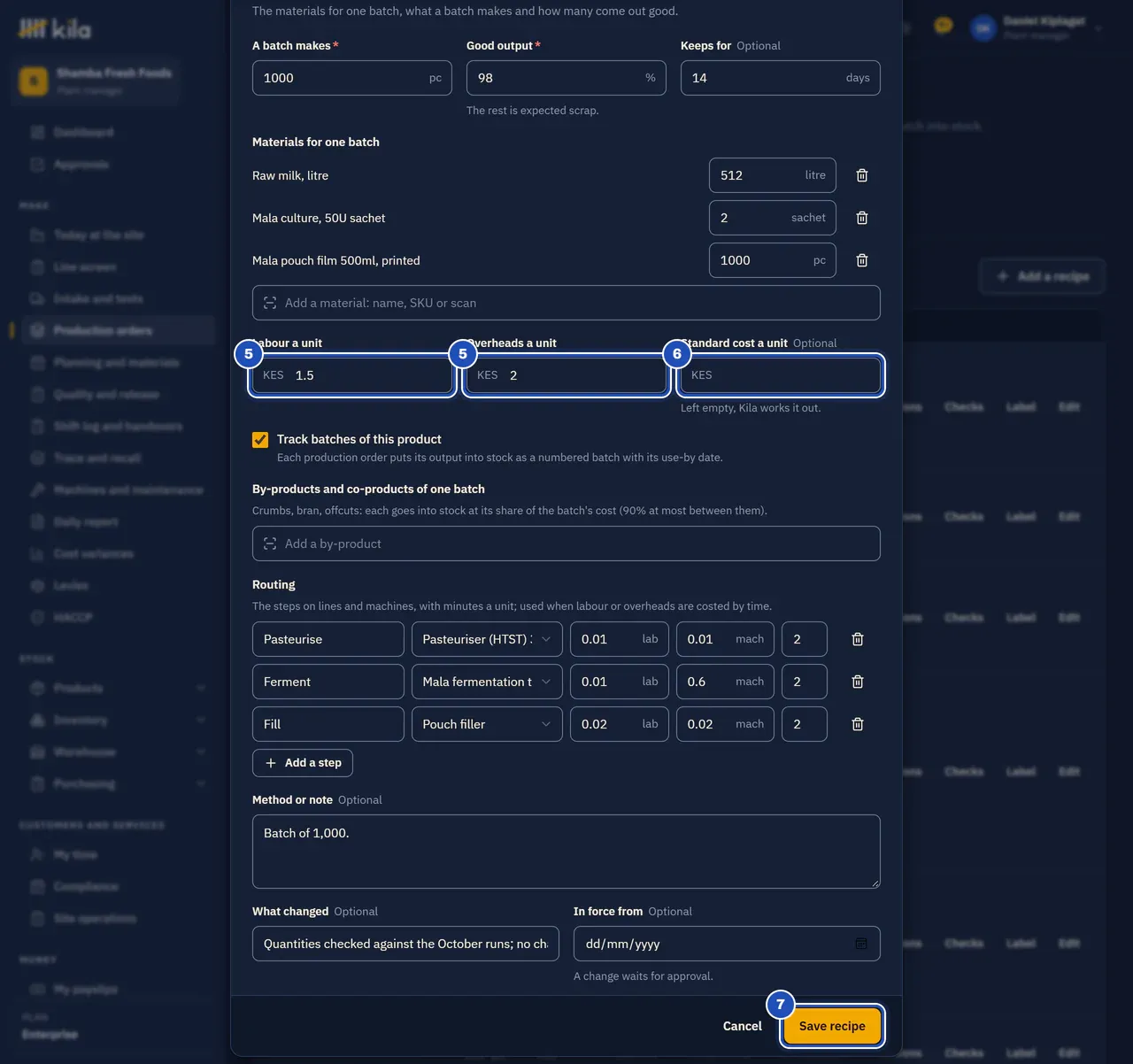The image size is (1133, 1064).
Task: Edit the Ferment machine minutes 0.6
Action: pos(726,682)
